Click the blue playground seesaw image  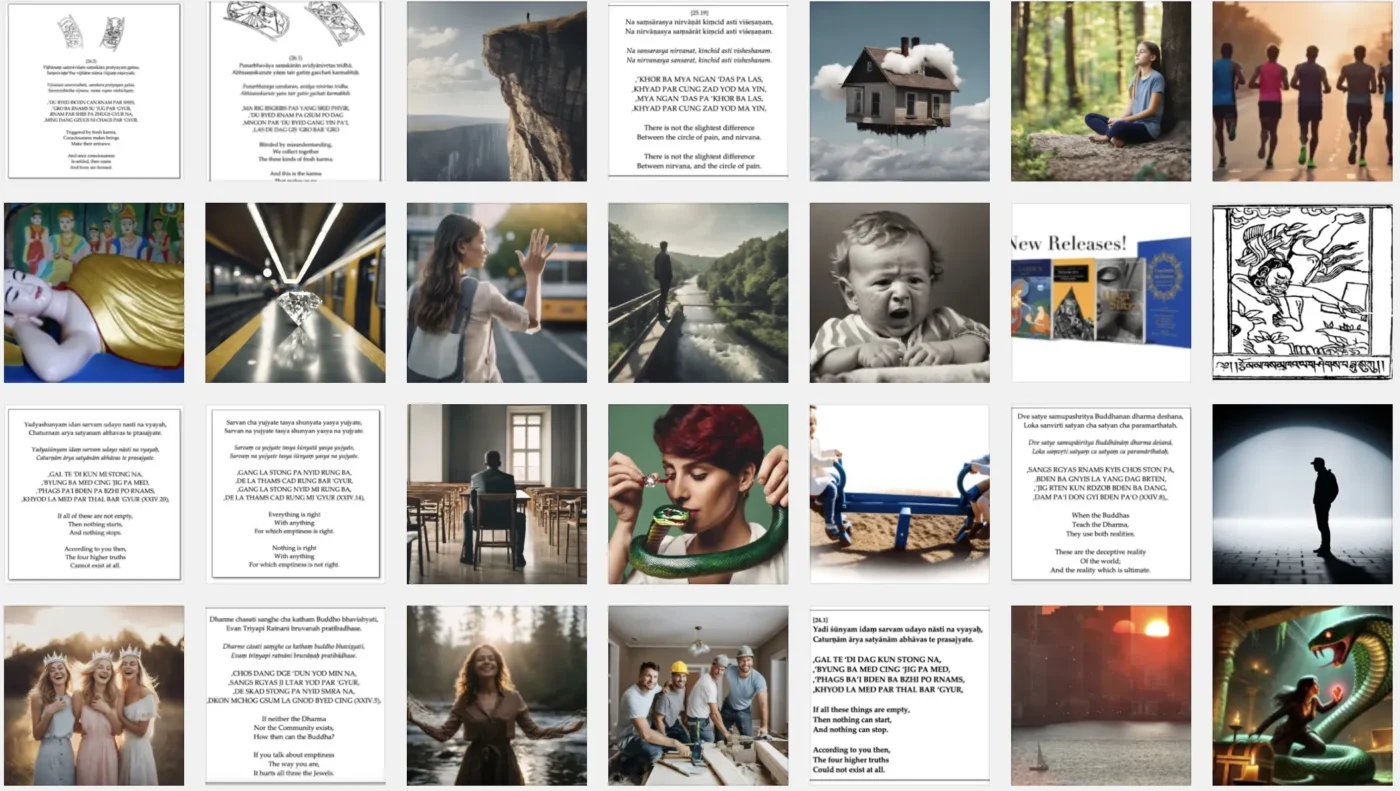(x=899, y=494)
